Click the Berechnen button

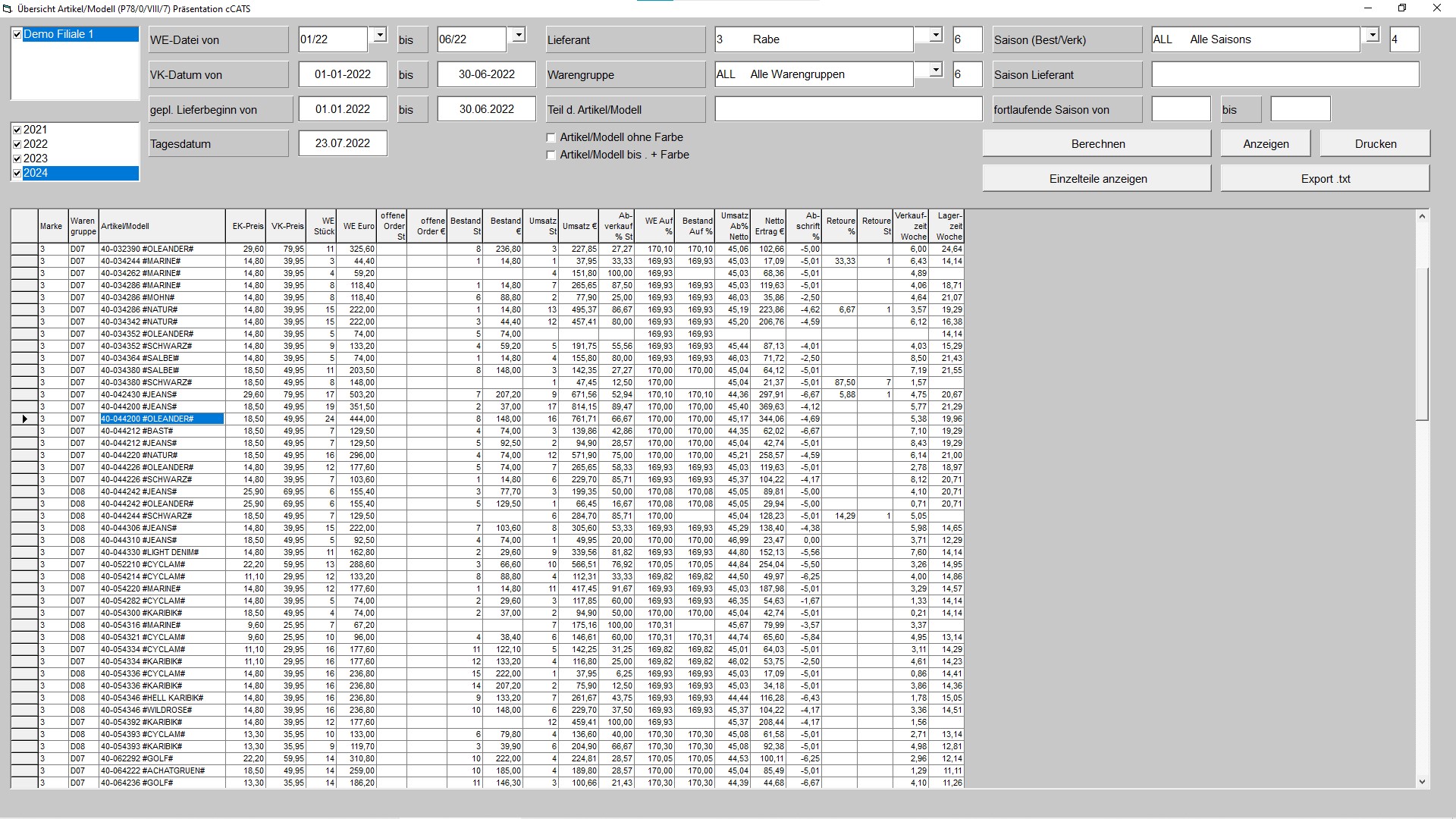tap(1097, 143)
